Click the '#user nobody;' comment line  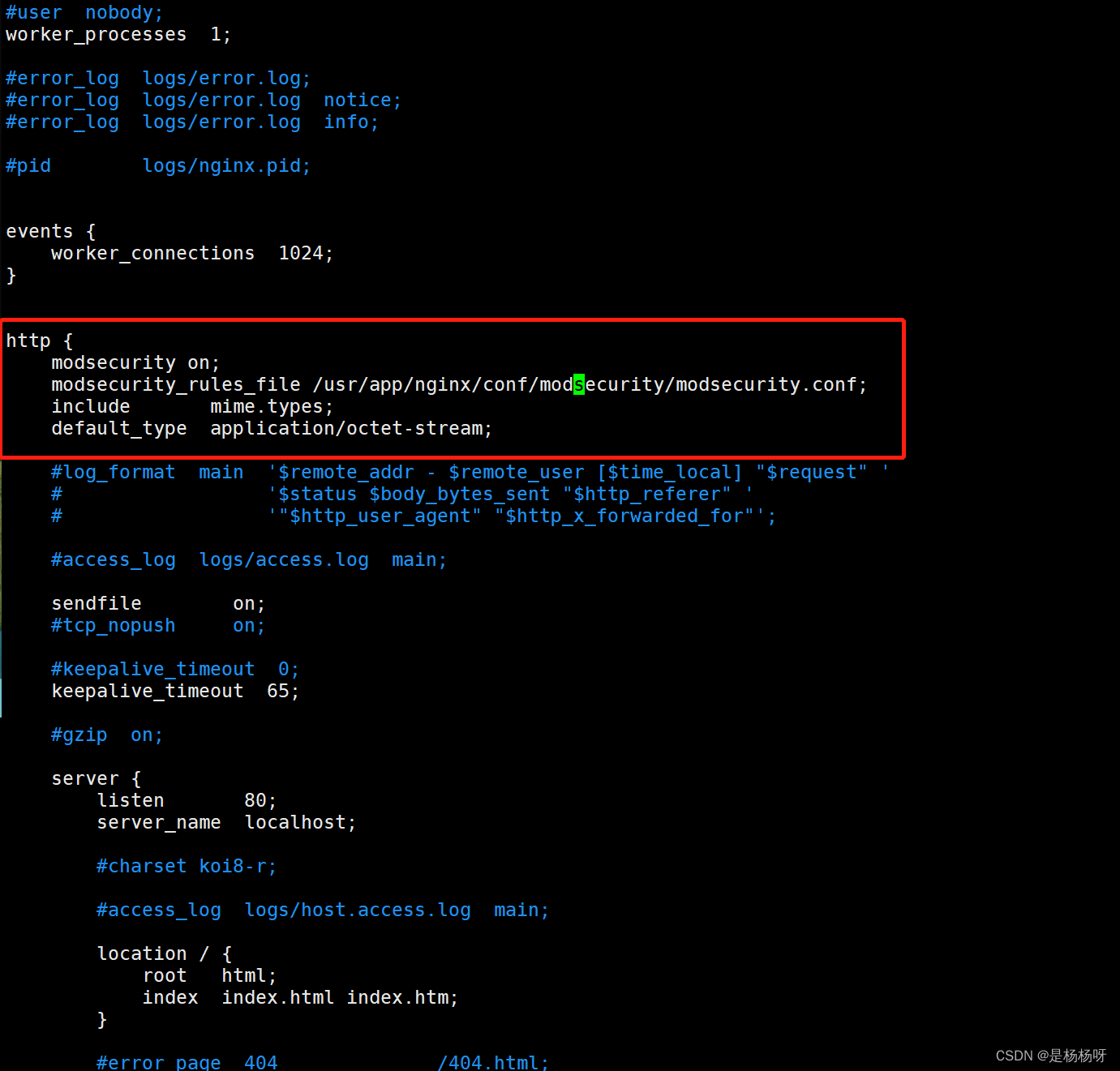[84, 13]
